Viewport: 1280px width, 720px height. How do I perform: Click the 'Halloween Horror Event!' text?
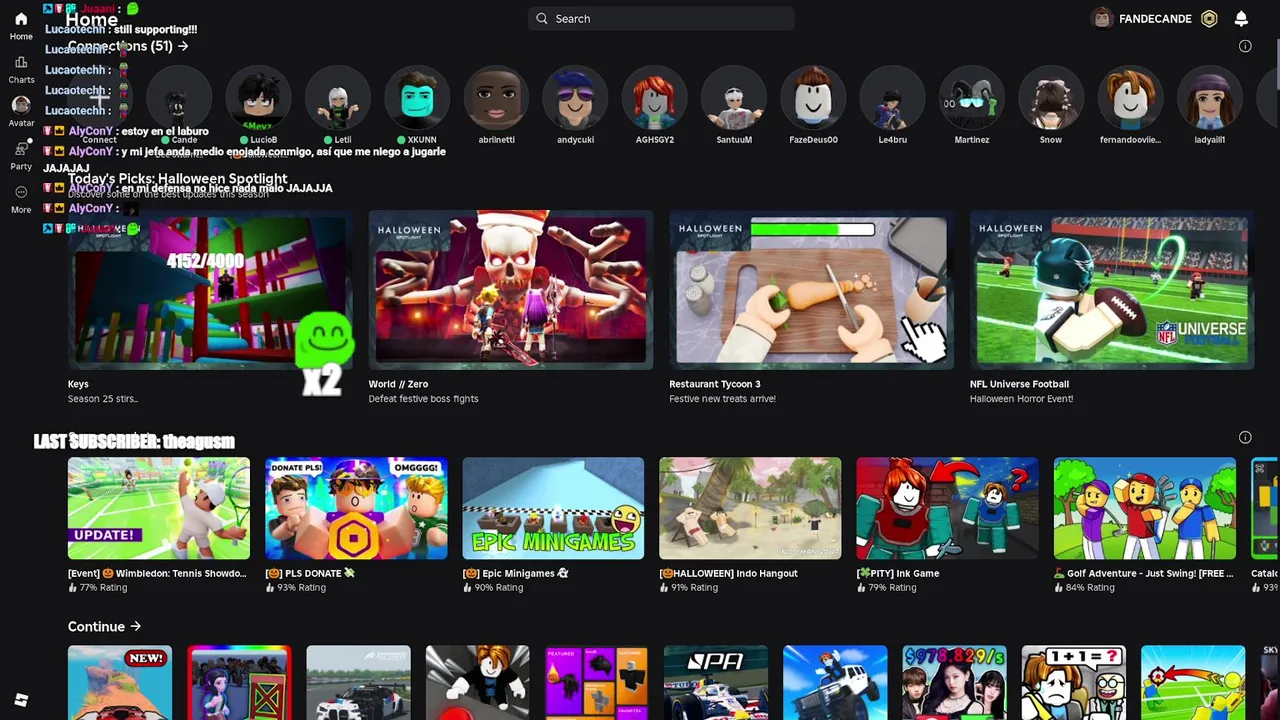point(1021,399)
